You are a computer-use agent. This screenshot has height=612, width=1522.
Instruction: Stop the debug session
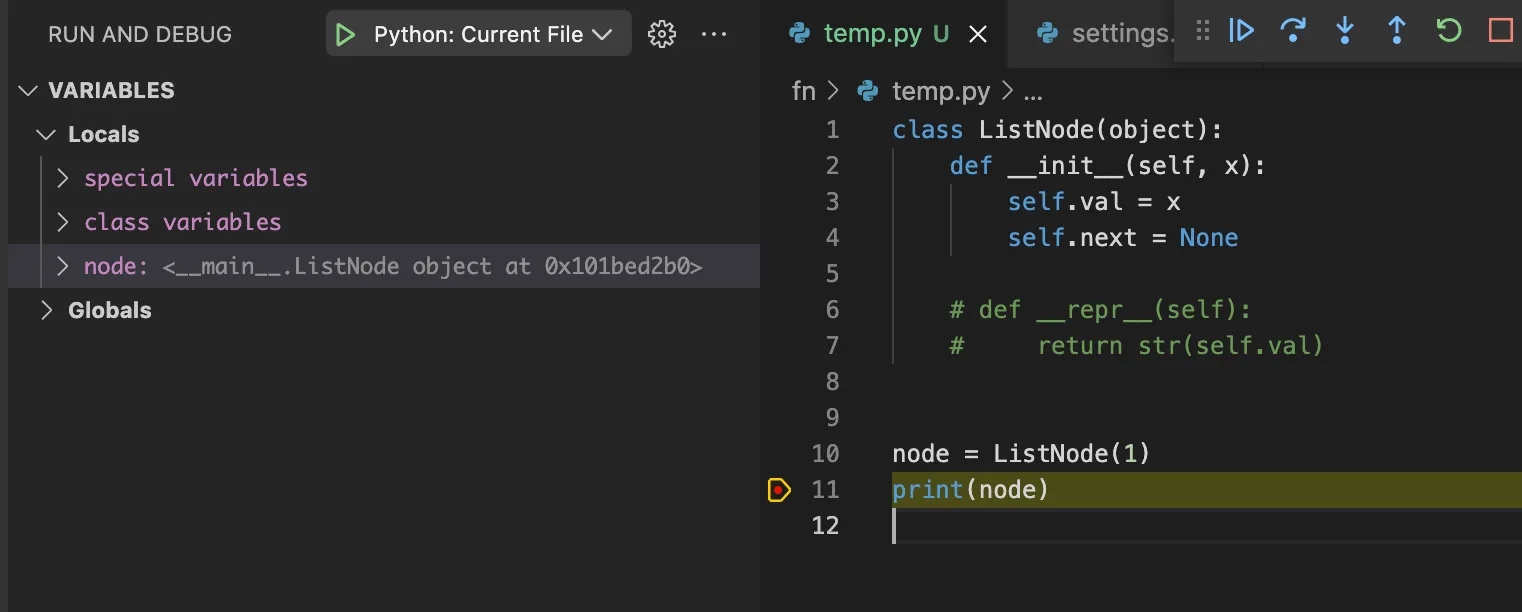[1500, 31]
